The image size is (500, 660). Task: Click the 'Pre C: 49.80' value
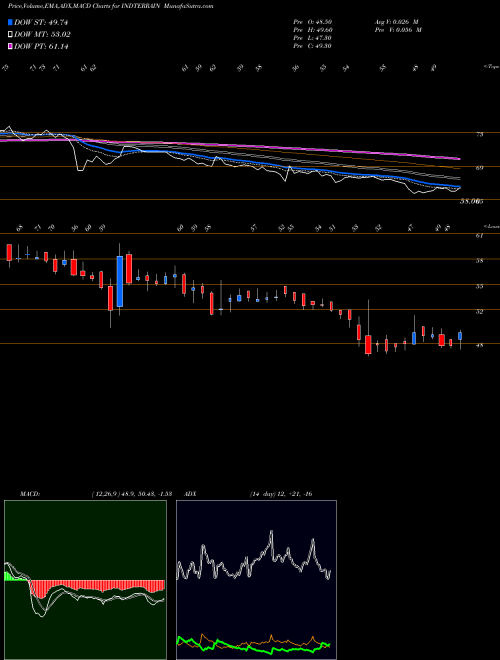tap(312, 46)
